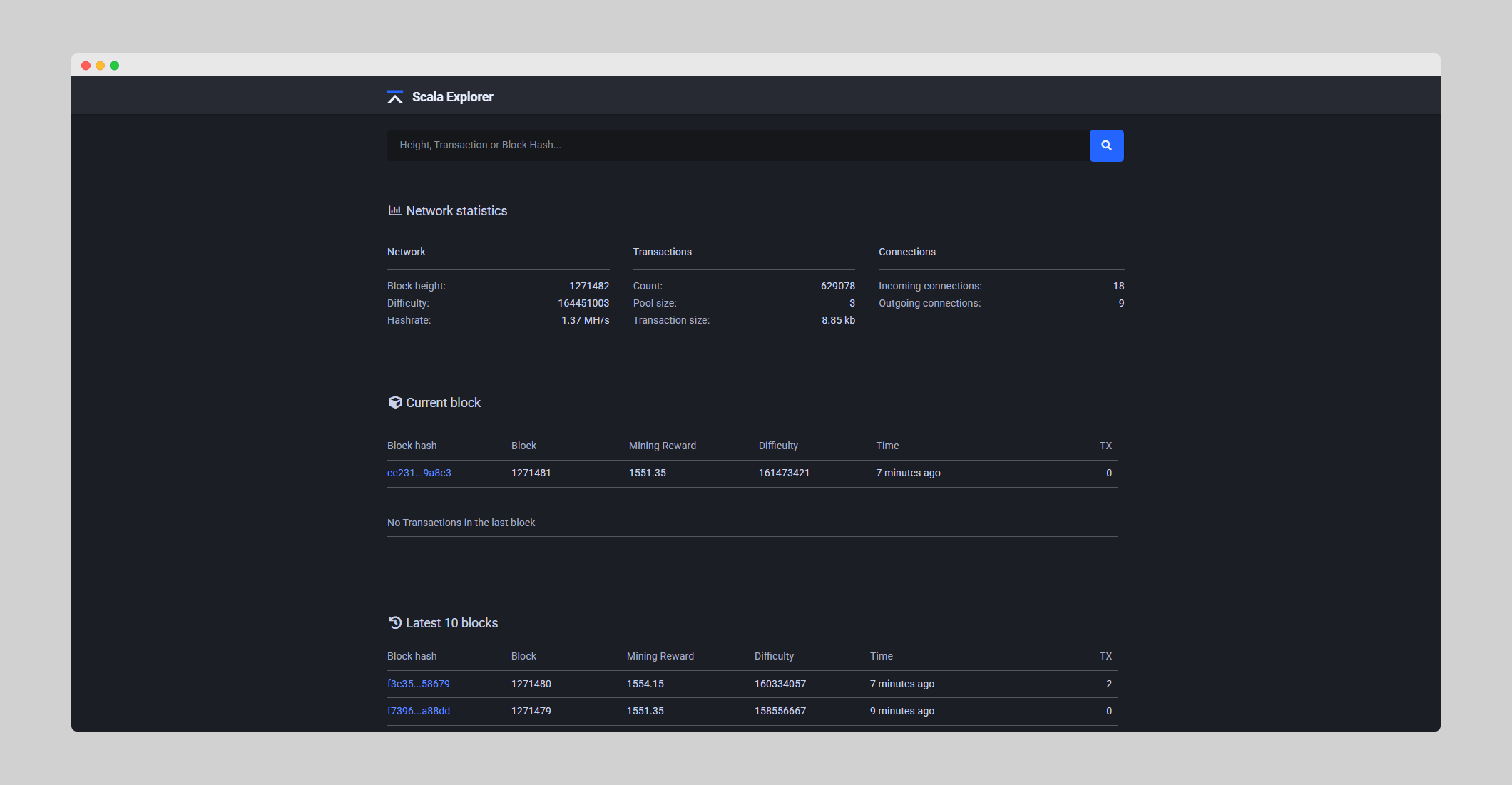Click the Network statistics heading

point(456,211)
